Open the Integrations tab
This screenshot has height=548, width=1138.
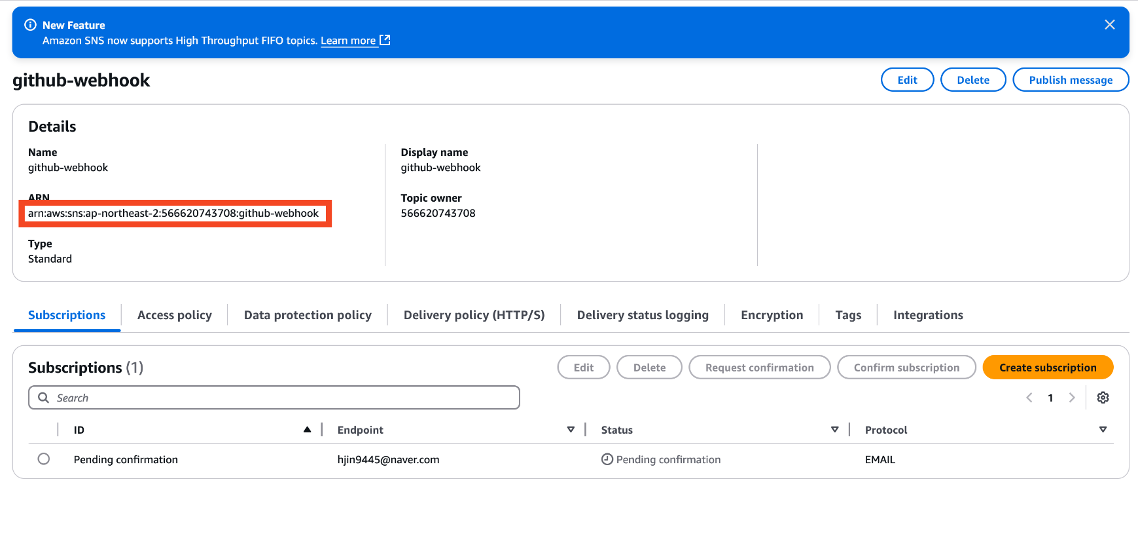point(928,315)
